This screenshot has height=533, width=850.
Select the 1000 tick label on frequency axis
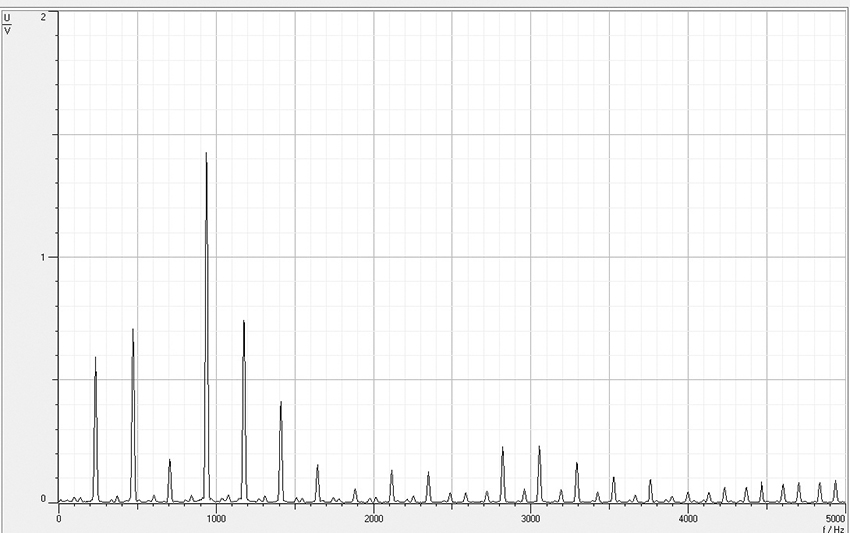pos(216,518)
